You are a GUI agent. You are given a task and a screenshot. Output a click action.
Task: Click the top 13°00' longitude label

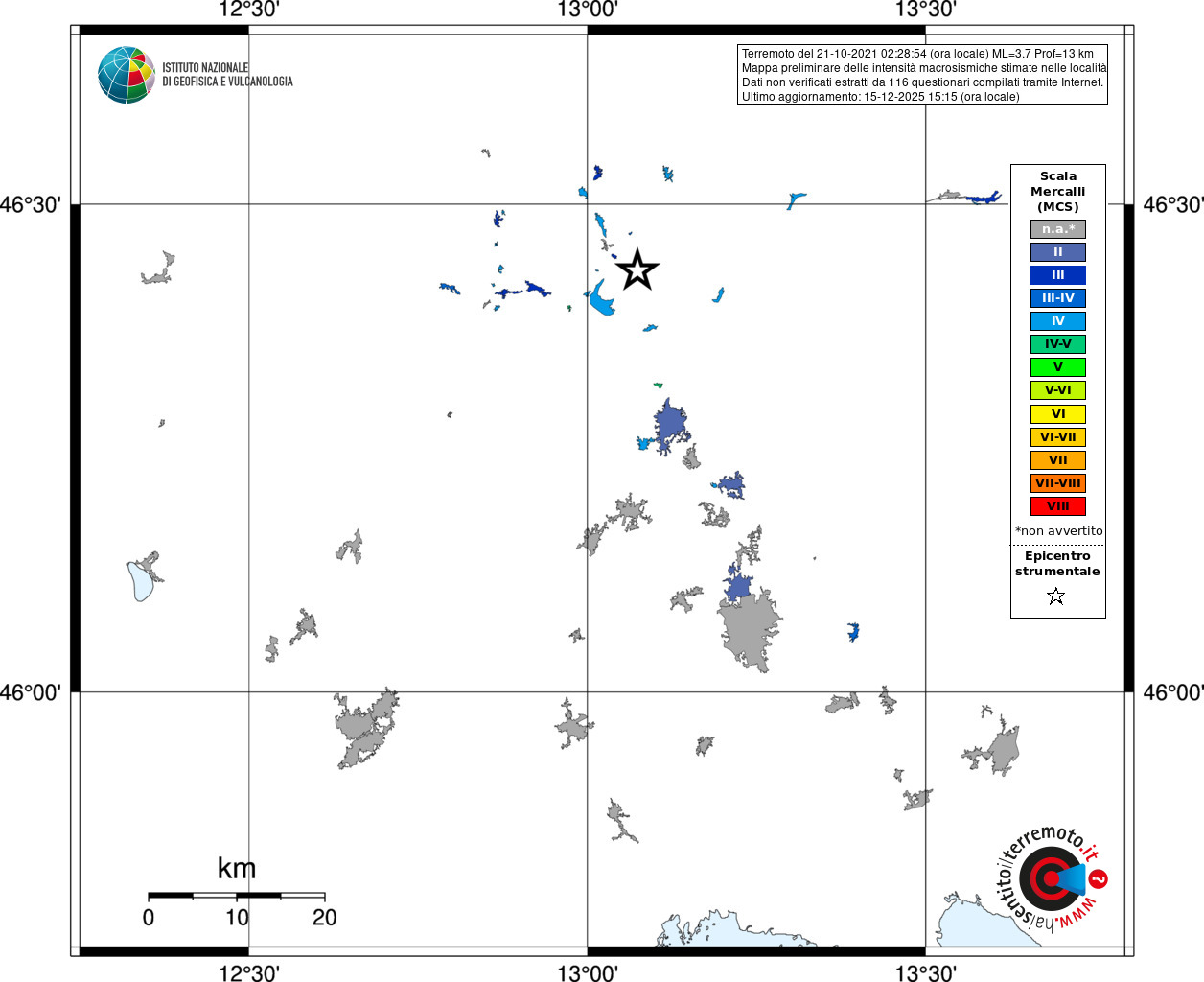point(588,10)
